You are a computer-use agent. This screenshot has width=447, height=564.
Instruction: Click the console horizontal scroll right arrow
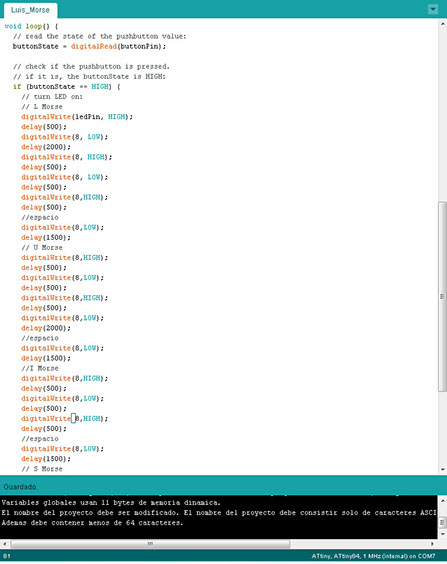coord(433,544)
